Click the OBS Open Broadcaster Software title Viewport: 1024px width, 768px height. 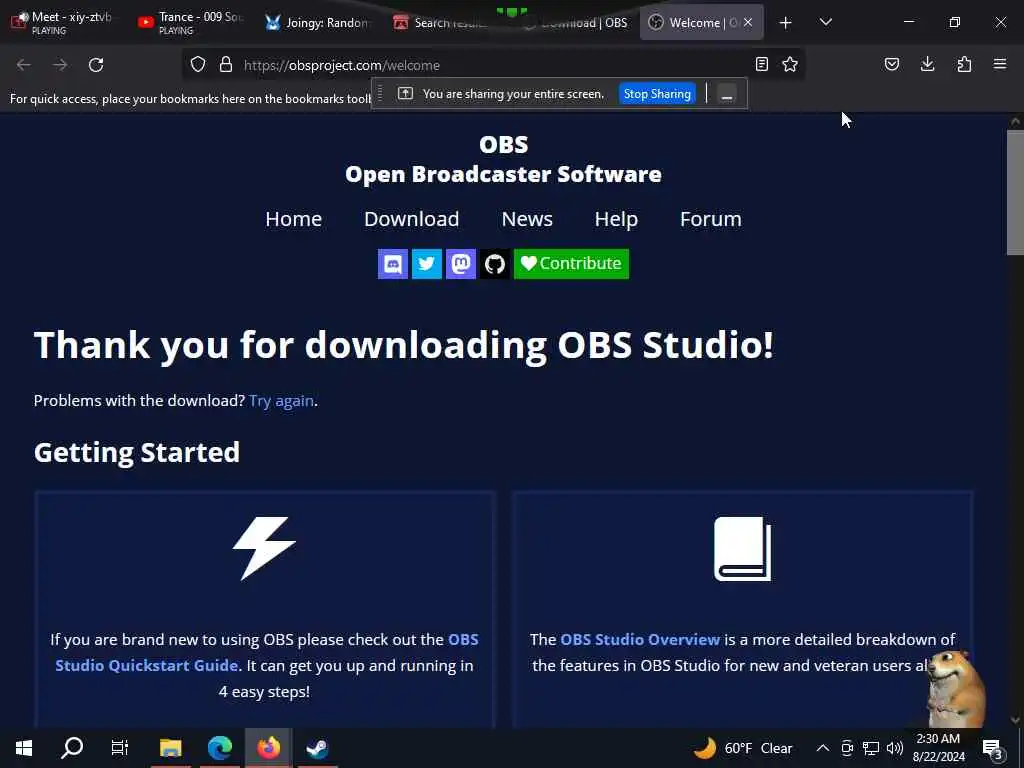click(503, 159)
